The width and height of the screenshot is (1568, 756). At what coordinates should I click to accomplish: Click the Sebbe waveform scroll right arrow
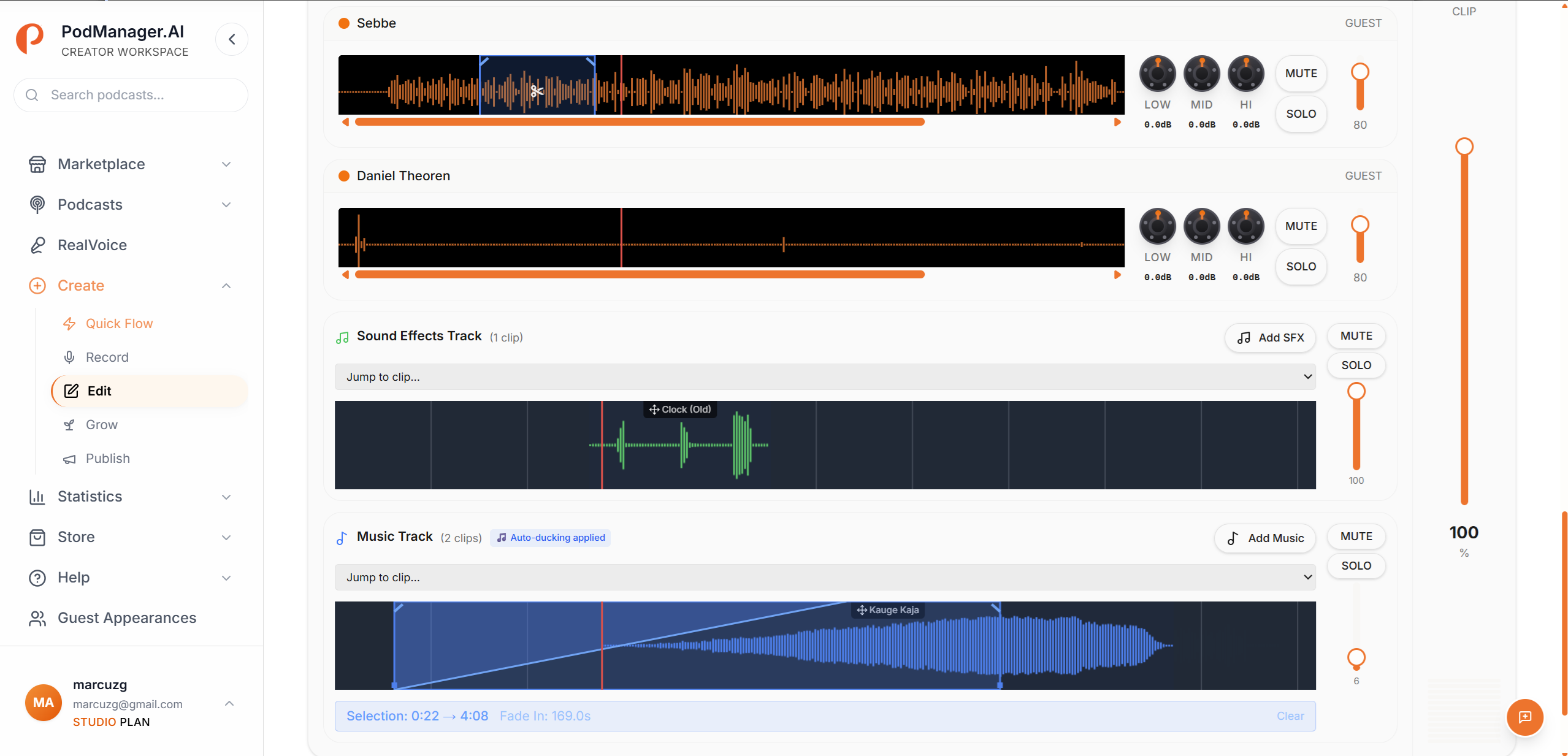(x=1117, y=122)
